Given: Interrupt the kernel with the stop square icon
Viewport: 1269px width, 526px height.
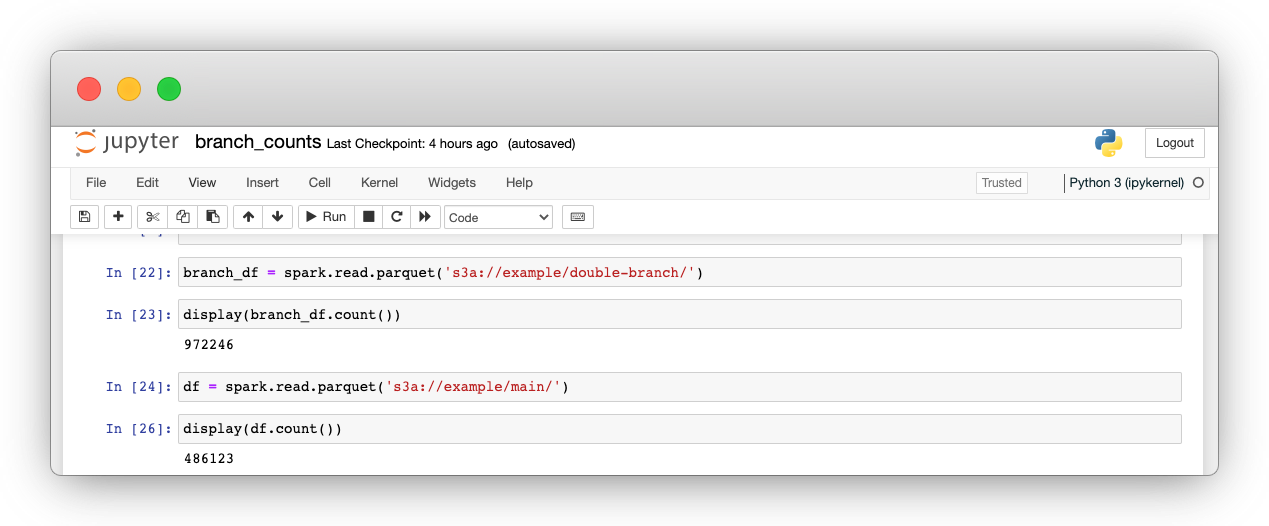Looking at the screenshot, I should pos(368,217).
